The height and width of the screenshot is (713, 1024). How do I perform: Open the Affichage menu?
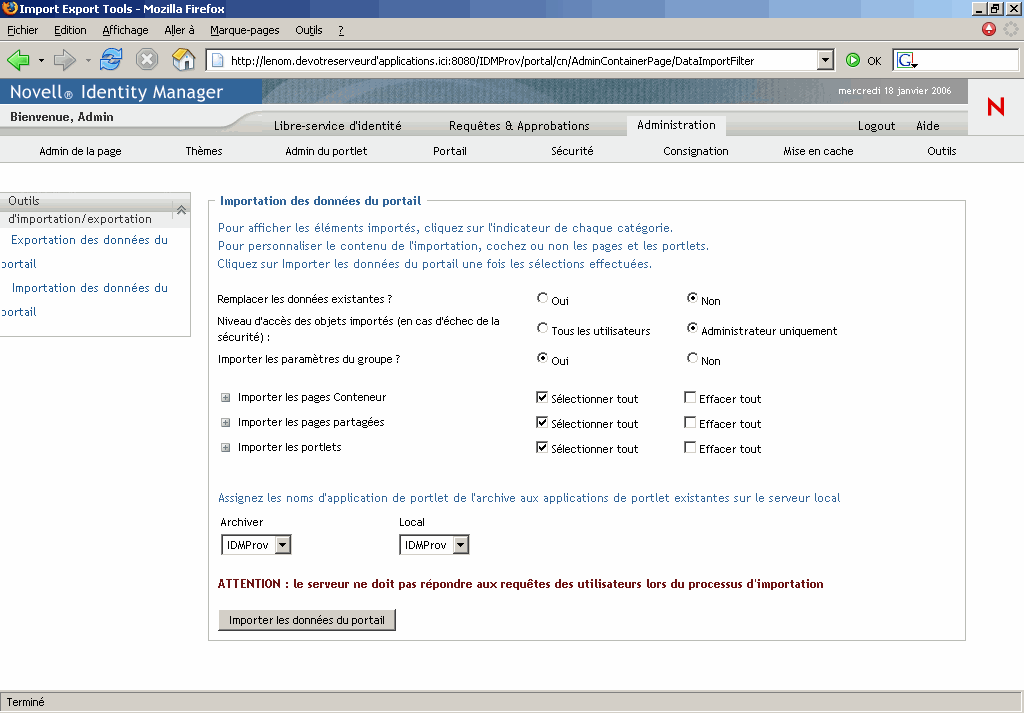(x=125, y=30)
